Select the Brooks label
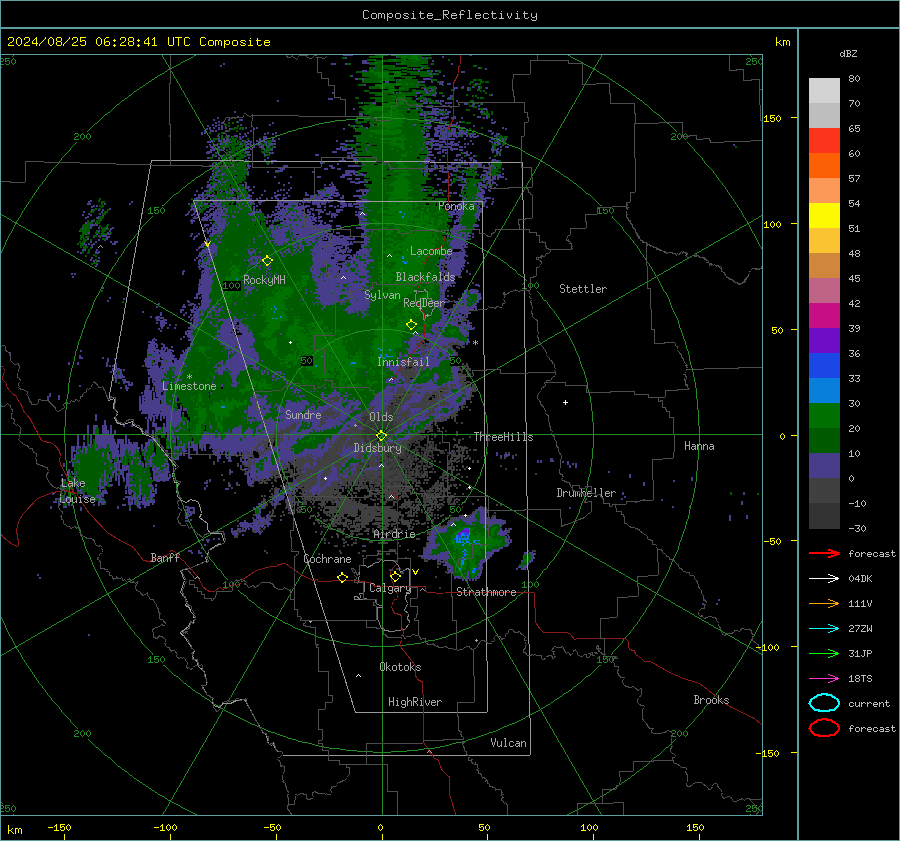This screenshot has height=841, width=900. (711, 700)
